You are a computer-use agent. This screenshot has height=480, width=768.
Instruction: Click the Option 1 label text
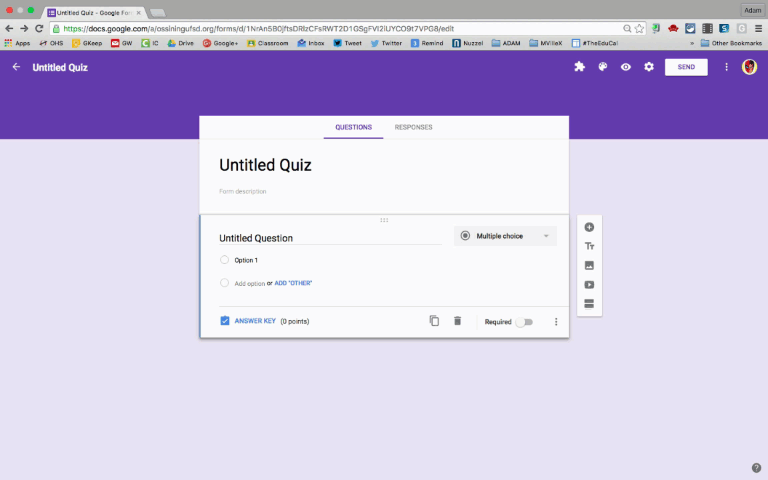(246, 260)
